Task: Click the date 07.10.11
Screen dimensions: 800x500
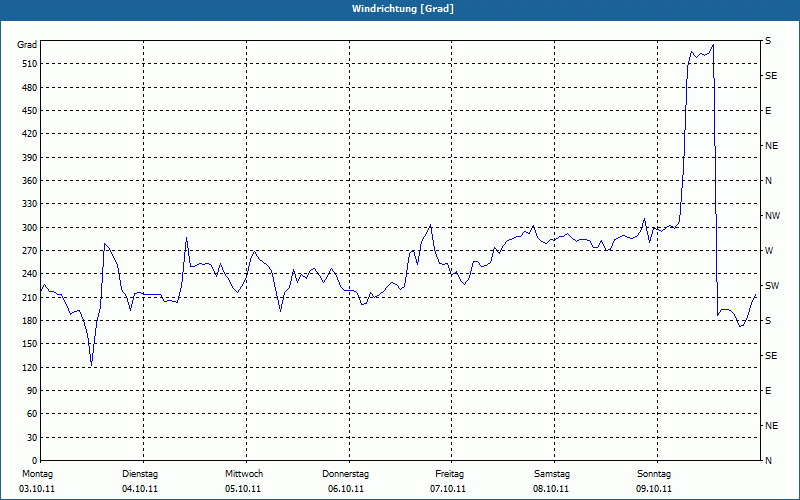Action: point(448,489)
